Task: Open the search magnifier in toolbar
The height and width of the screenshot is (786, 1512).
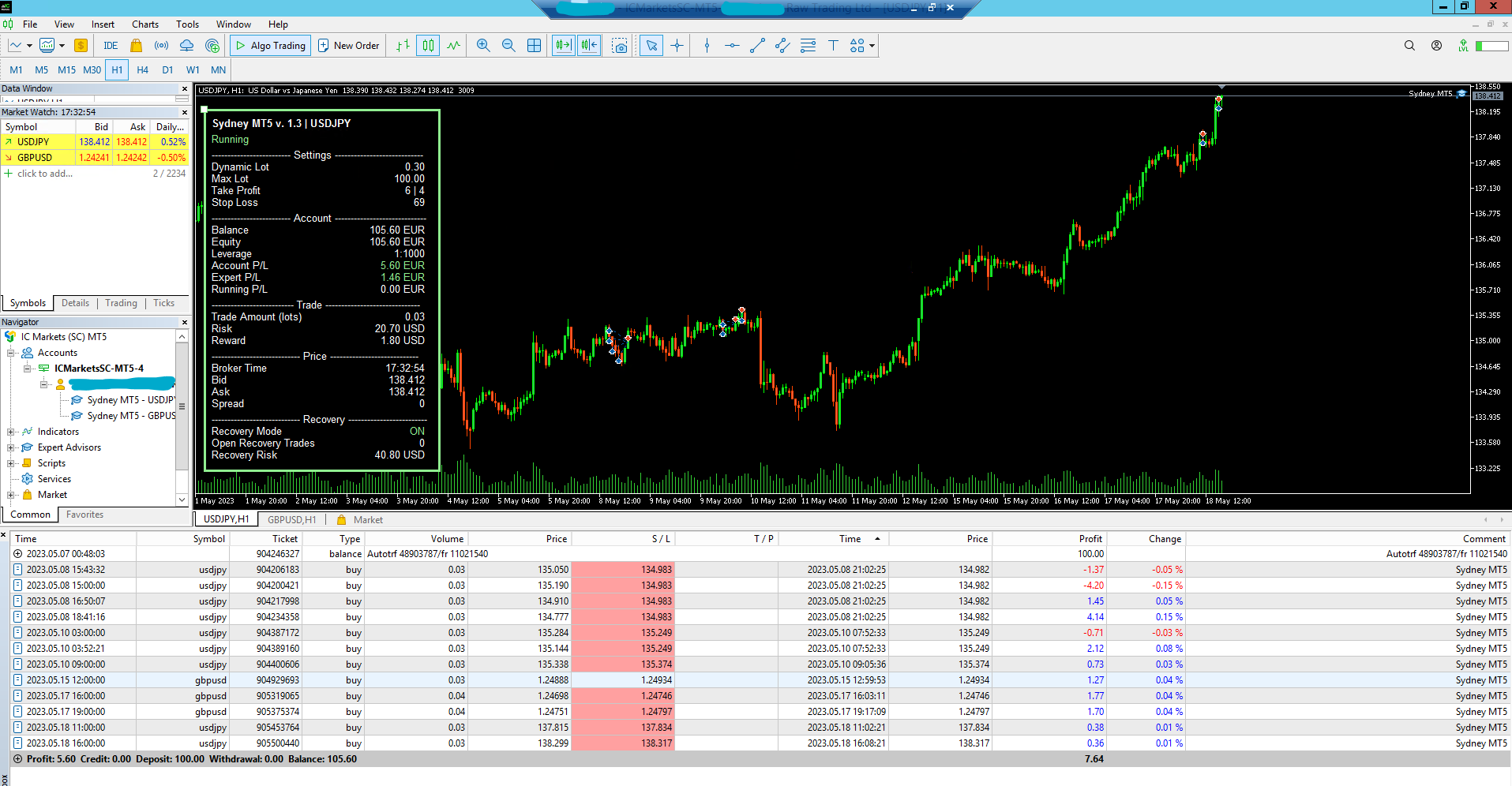Action: click(x=1409, y=46)
